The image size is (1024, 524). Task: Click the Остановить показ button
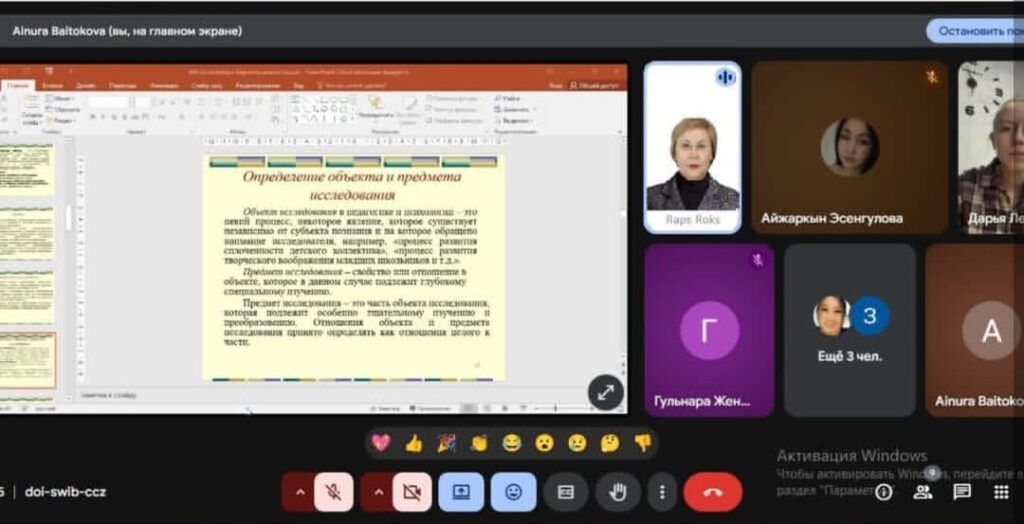[975, 31]
